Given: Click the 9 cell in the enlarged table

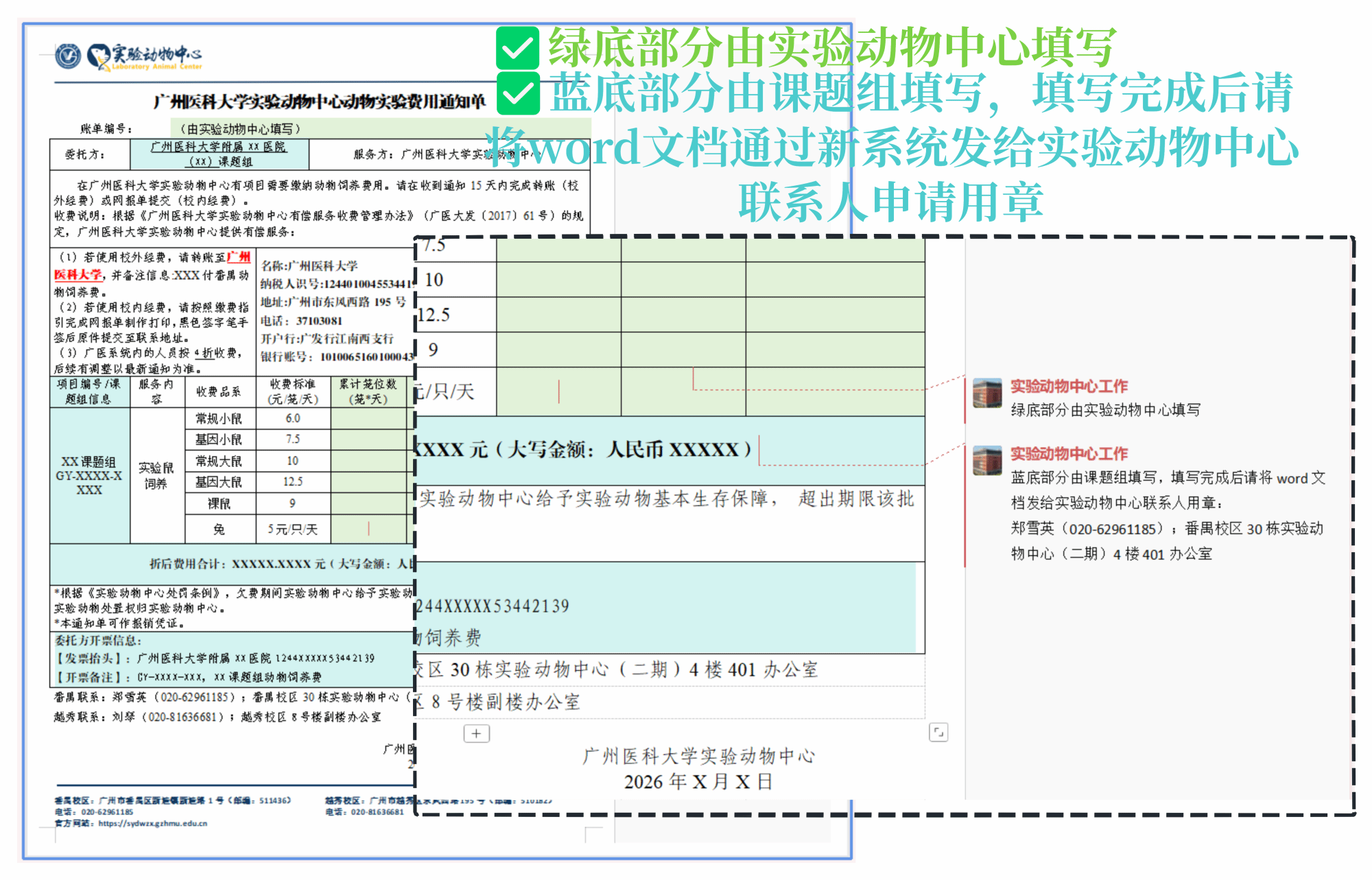Looking at the screenshot, I should [456, 350].
